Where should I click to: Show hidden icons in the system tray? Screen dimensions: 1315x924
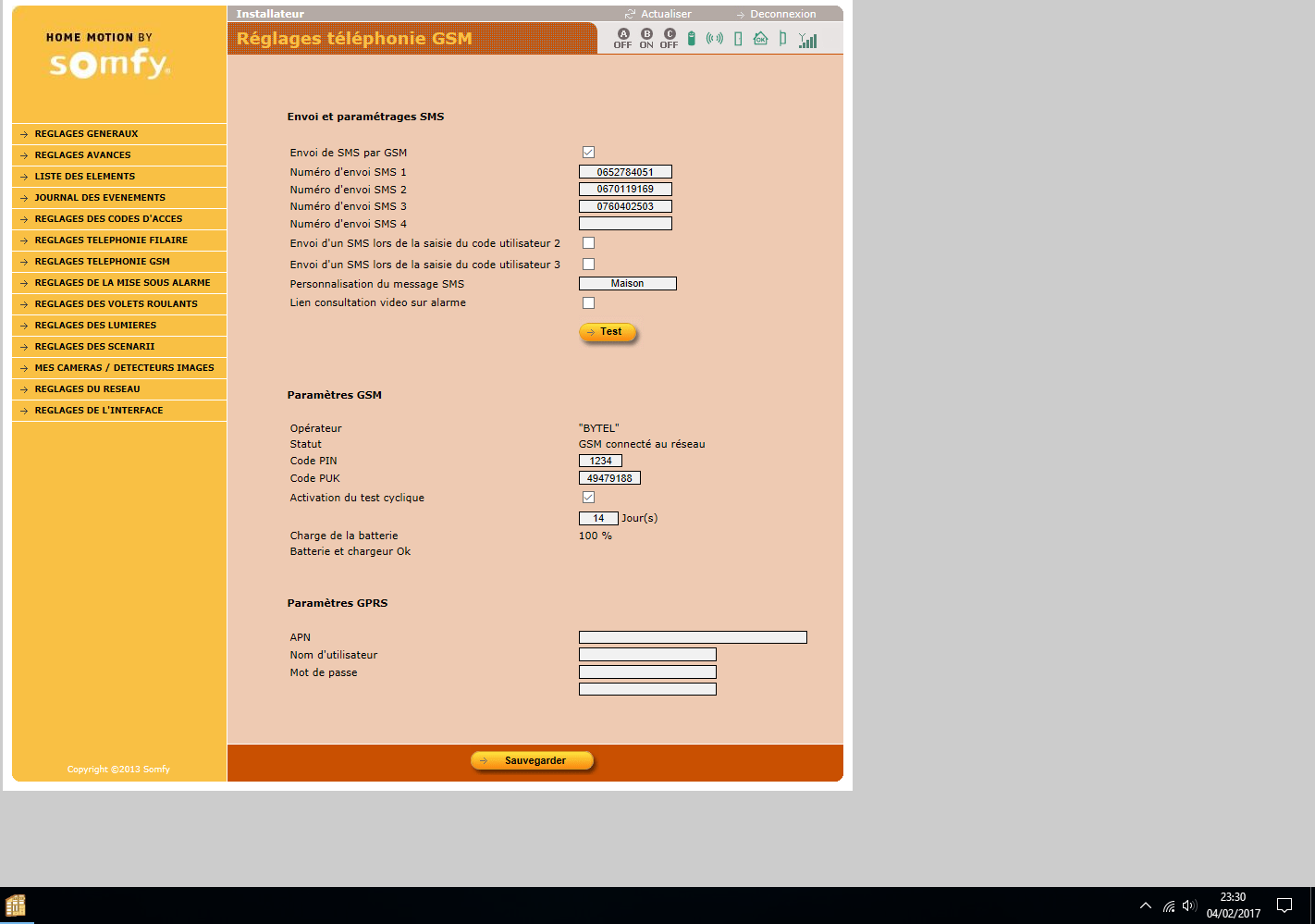[x=1146, y=906]
